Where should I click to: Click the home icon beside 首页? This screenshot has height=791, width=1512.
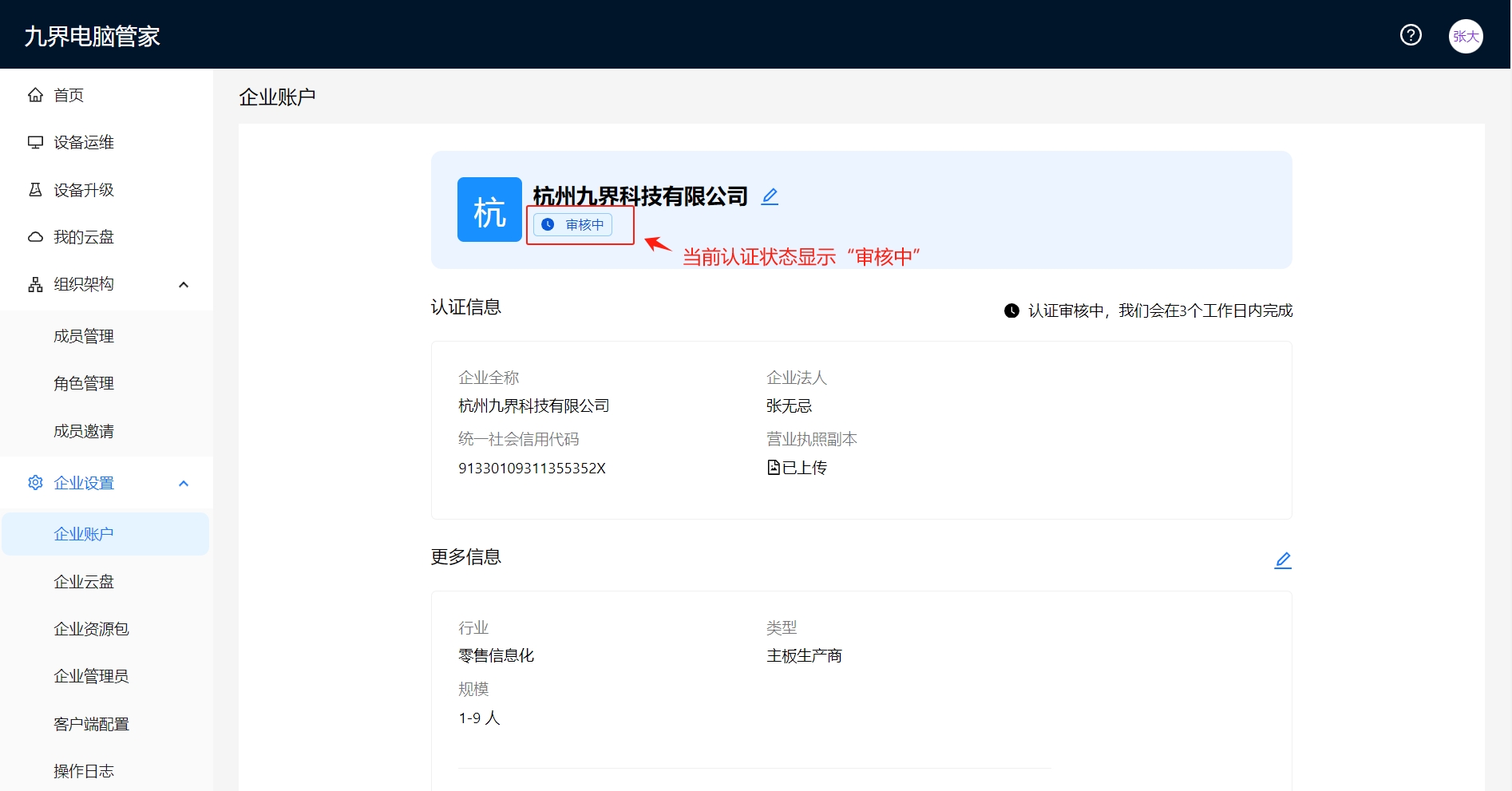pos(35,95)
